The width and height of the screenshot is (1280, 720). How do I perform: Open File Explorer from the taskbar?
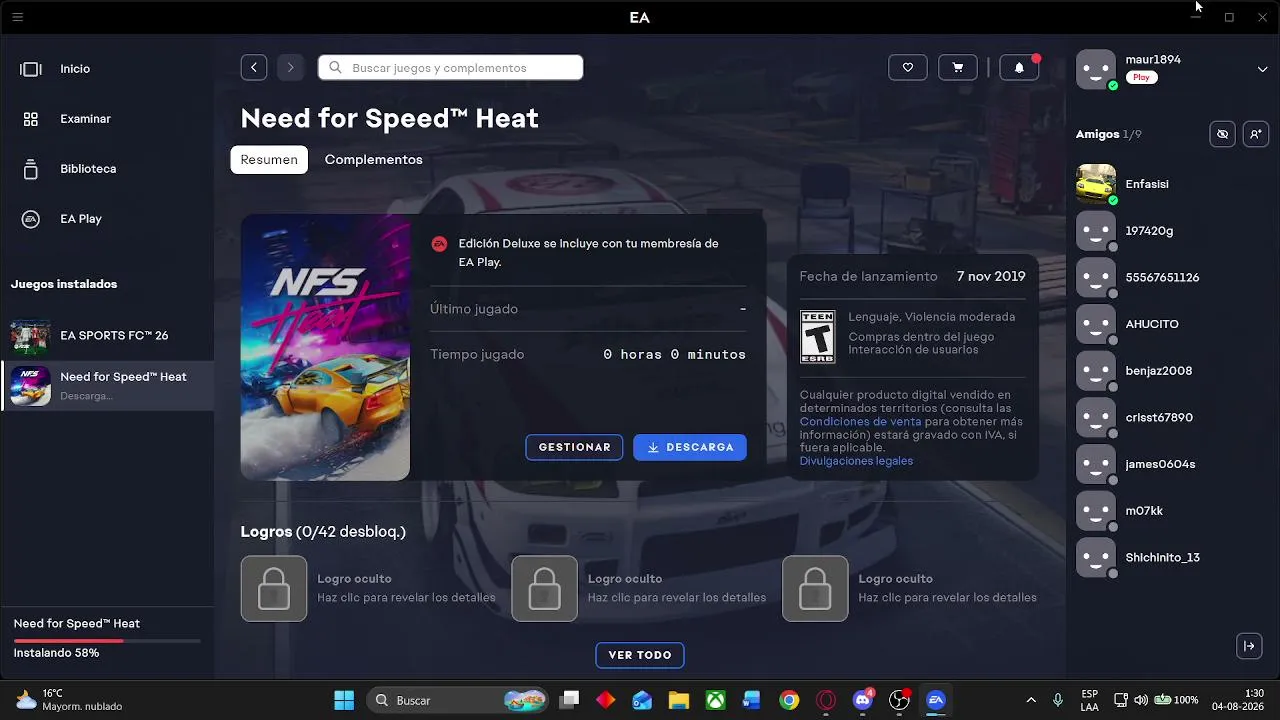pyautogui.click(x=679, y=700)
